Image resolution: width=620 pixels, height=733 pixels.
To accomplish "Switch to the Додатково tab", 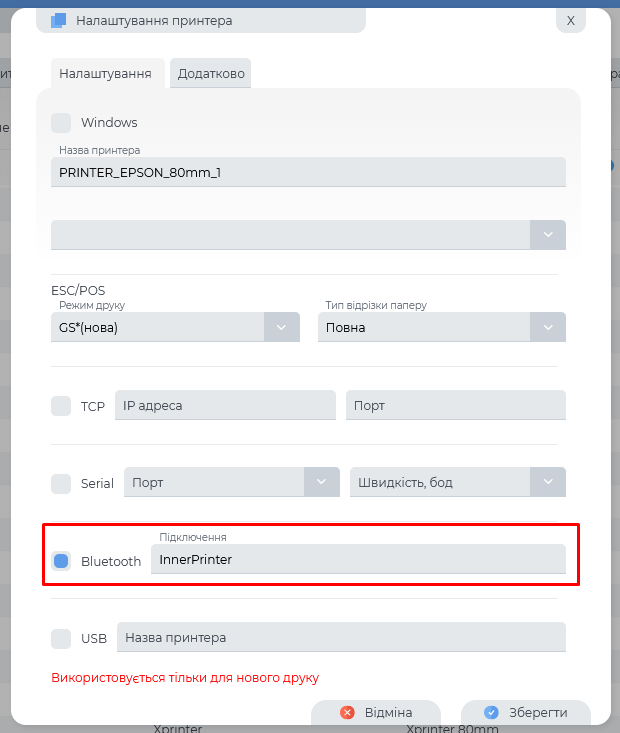I will (x=211, y=74).
